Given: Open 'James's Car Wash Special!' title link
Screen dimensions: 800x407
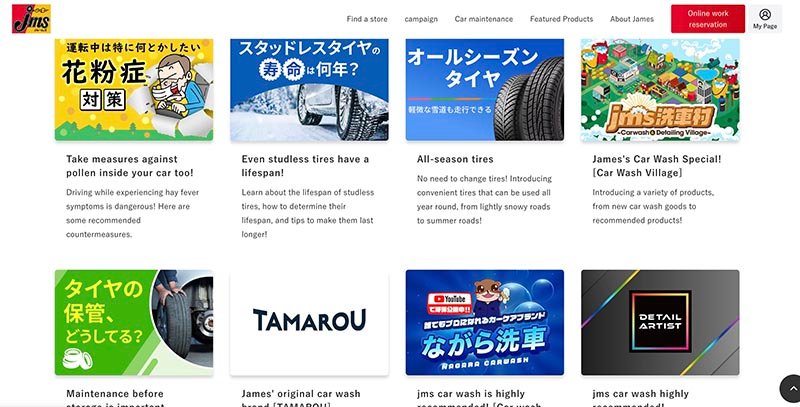Looking at the screenshot, I should pos(657,166).
